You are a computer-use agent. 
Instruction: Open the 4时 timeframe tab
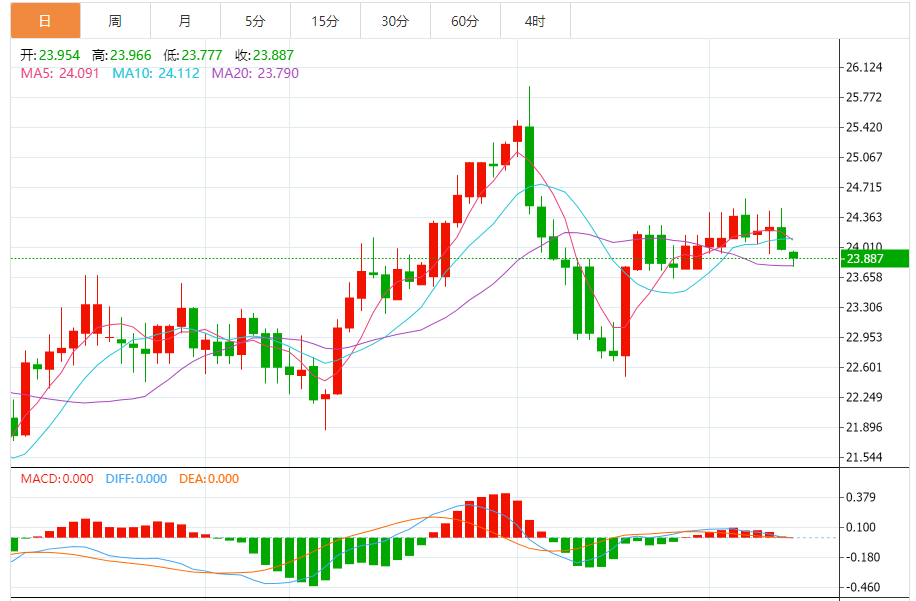(x=536, y=21)
